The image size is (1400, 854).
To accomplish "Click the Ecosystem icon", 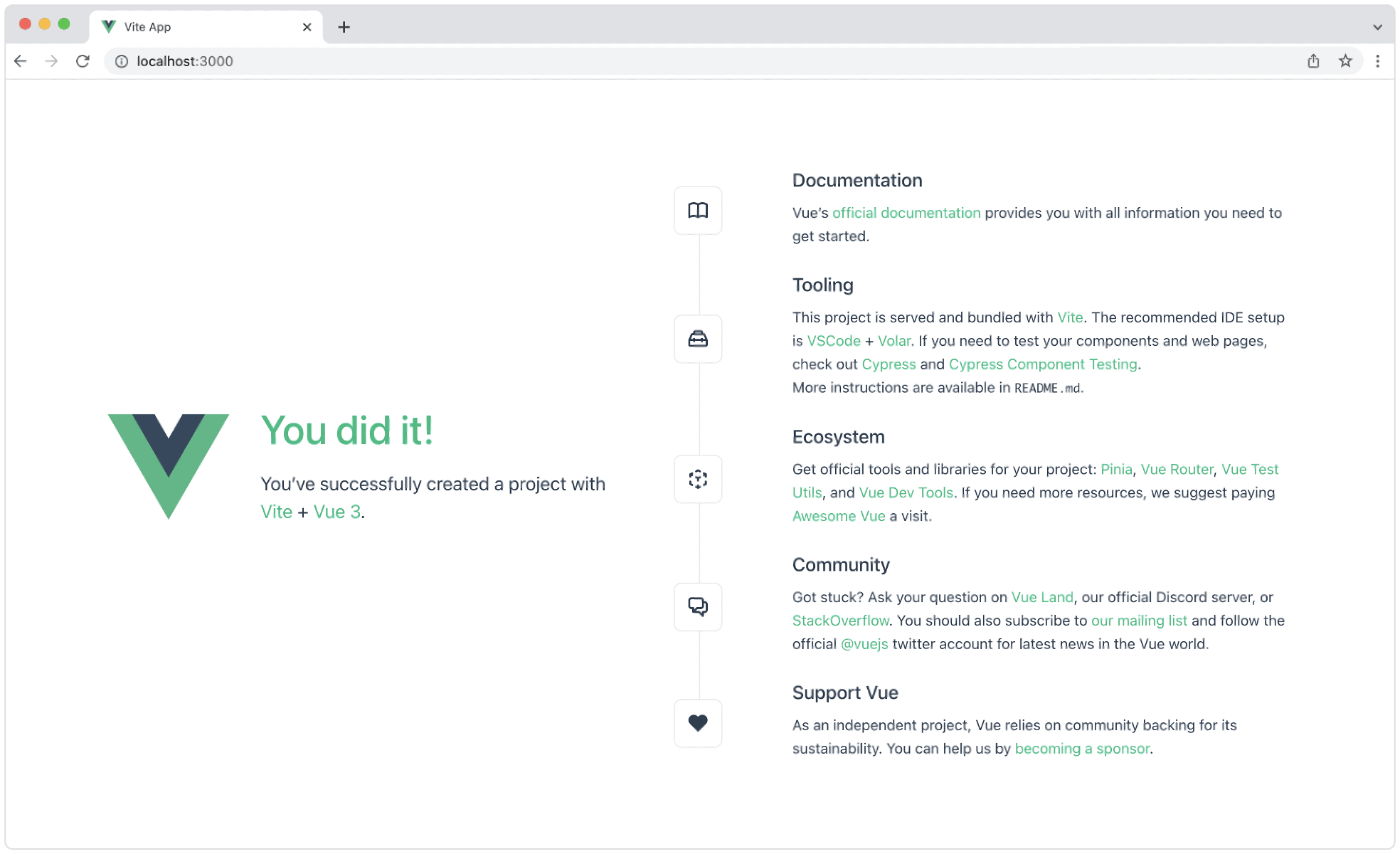I will [698, 479].
